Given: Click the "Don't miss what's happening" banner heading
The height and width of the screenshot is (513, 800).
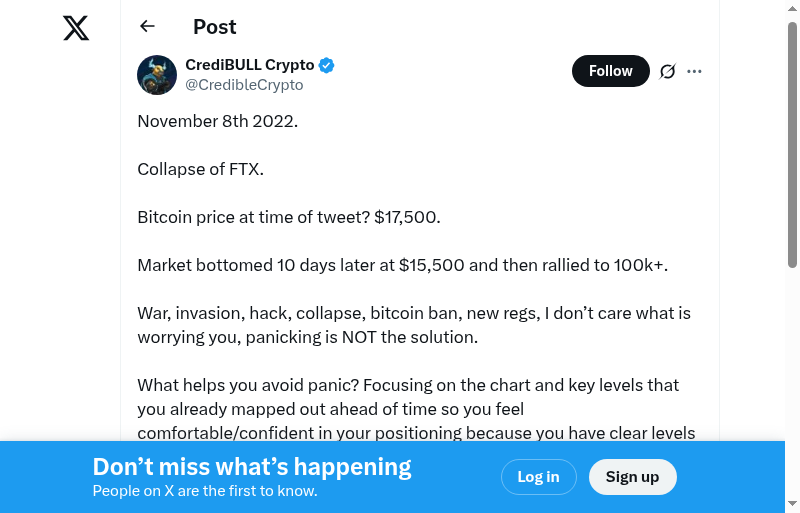Looking at the screenshot, I should pos(252,467).
